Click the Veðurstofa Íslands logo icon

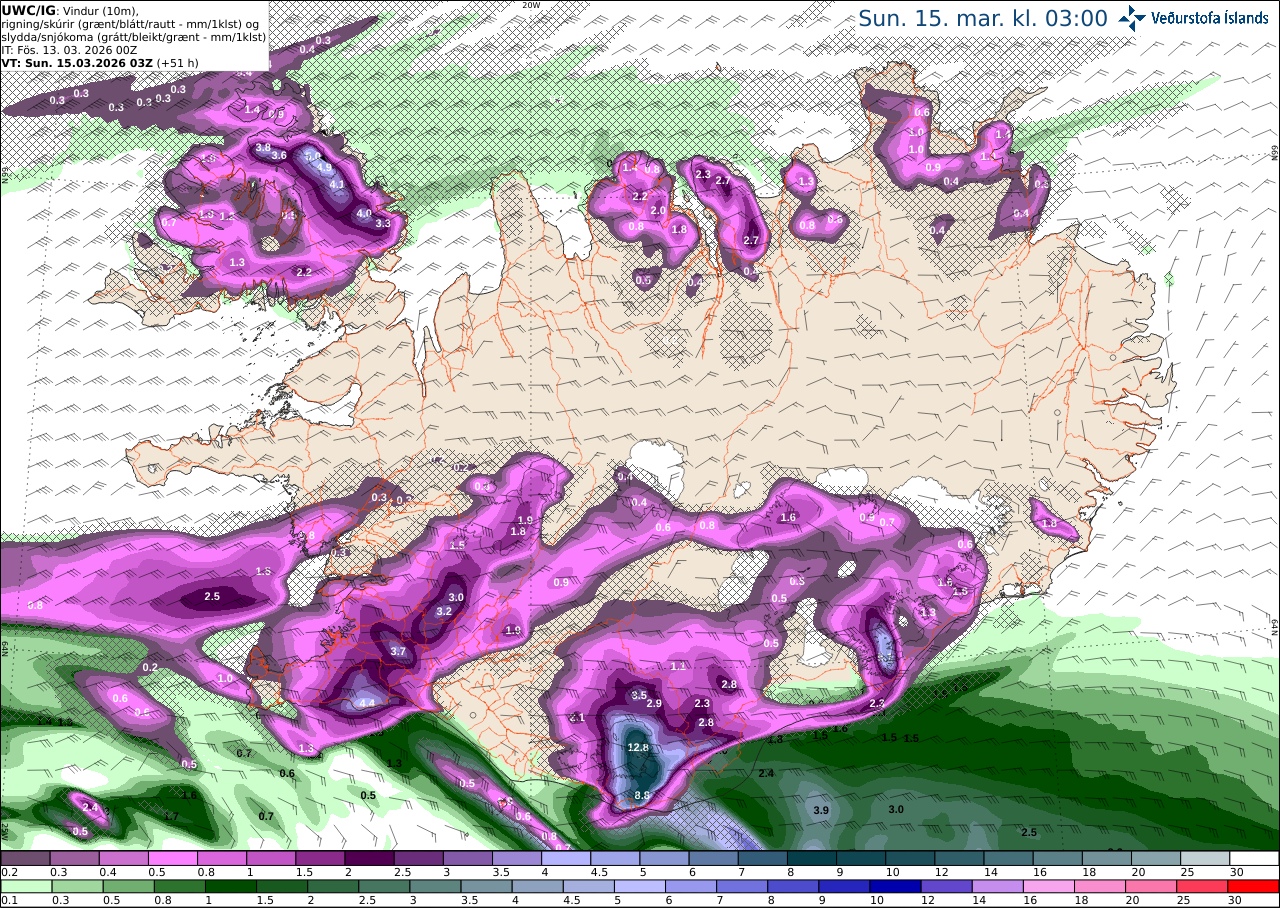[x=1132, y=18]
